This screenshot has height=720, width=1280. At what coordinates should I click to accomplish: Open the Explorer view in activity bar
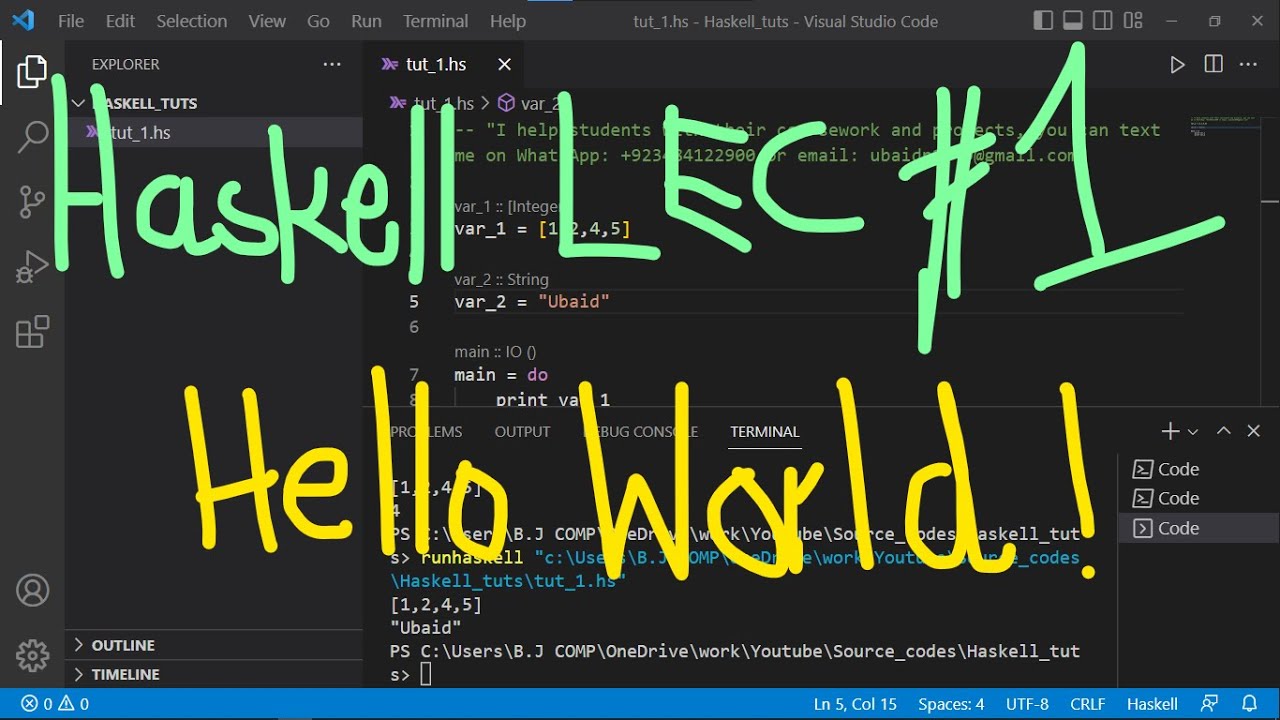(x=32, y=72)
